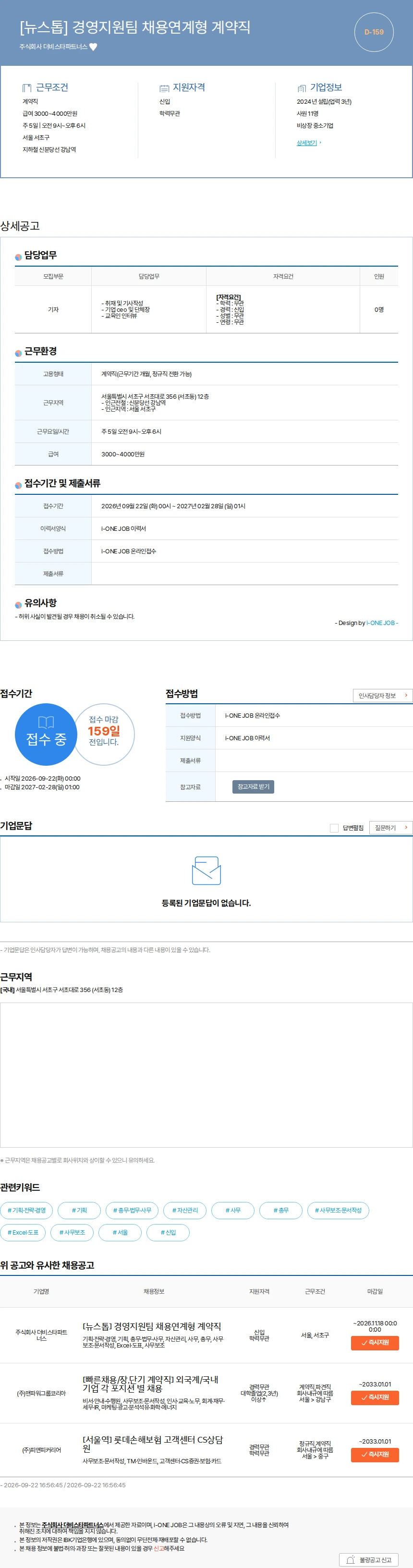Viewport: 413px width, 1568px height.
Task: Select the #자산관리 keyword tag
Action: tap(185, 1210)
